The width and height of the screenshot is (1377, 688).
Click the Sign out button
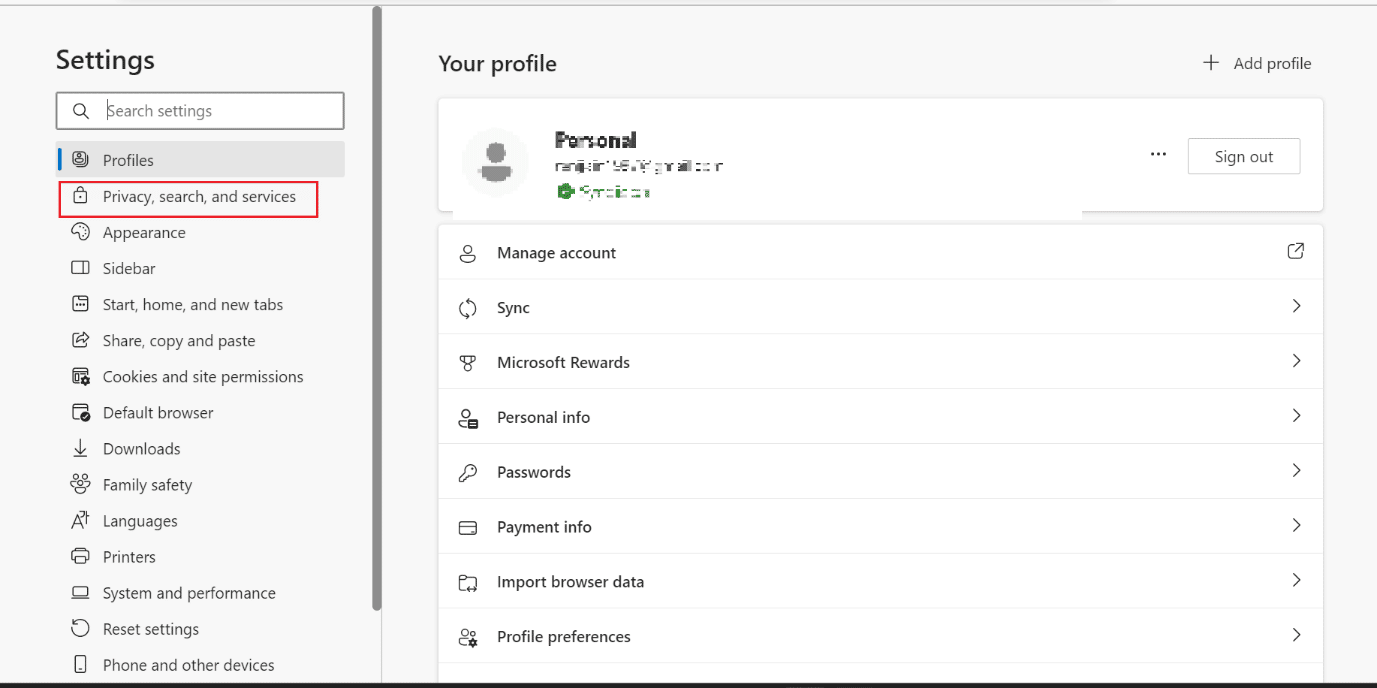tap(1243, 156)
